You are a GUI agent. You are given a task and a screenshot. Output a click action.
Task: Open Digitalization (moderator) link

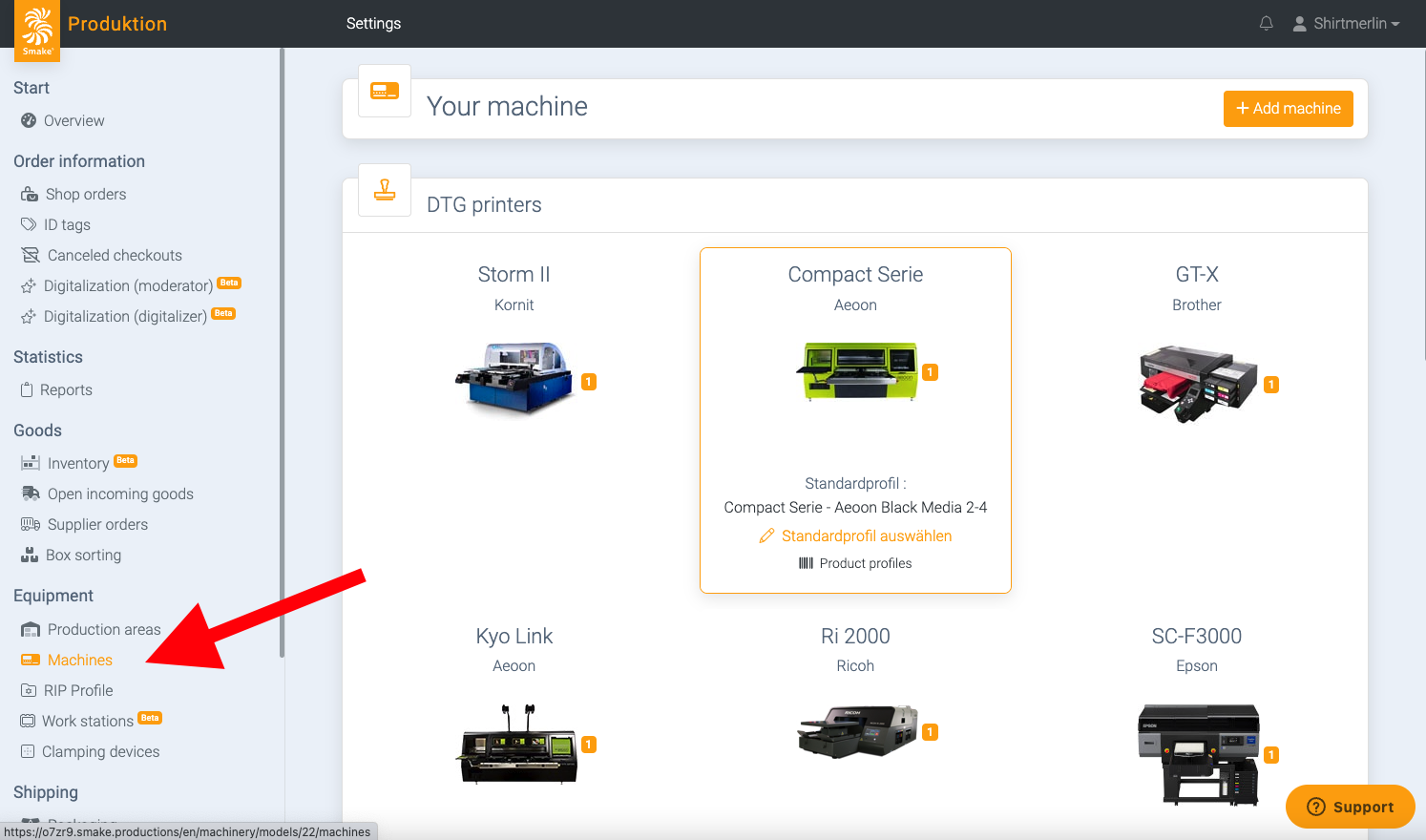[128, 285]
